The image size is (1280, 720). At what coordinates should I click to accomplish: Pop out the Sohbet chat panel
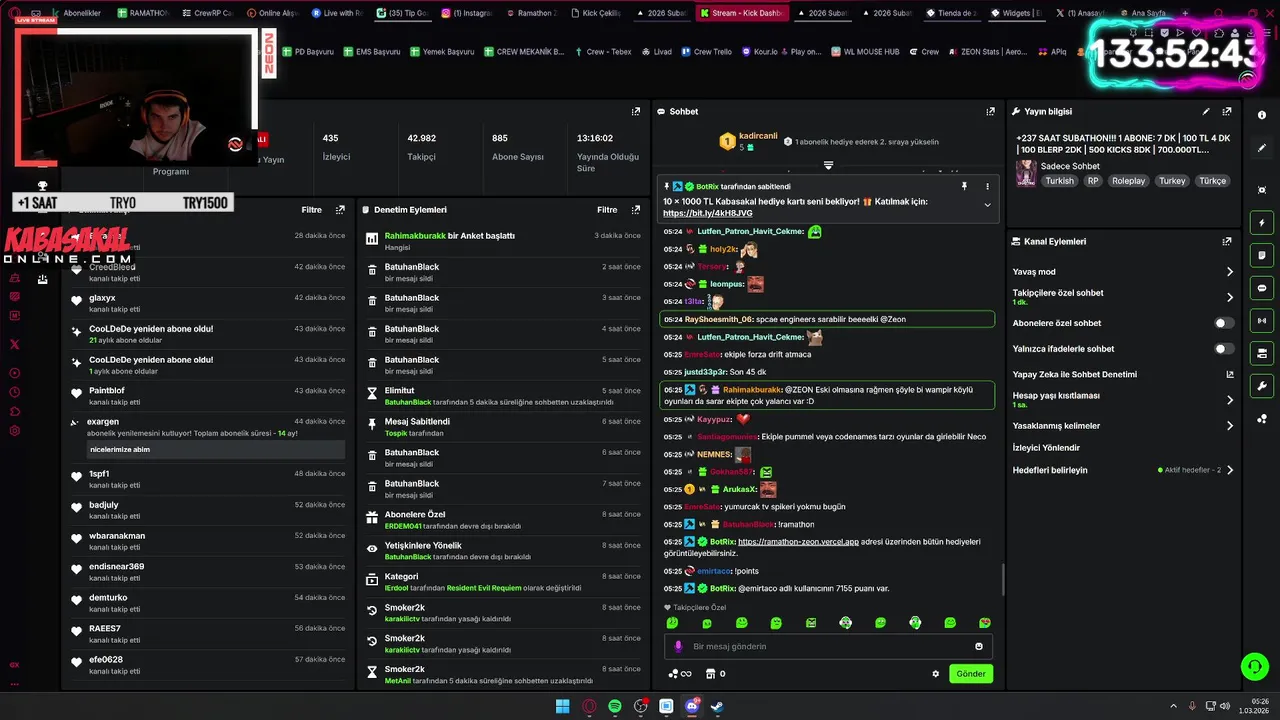point(991,112)
